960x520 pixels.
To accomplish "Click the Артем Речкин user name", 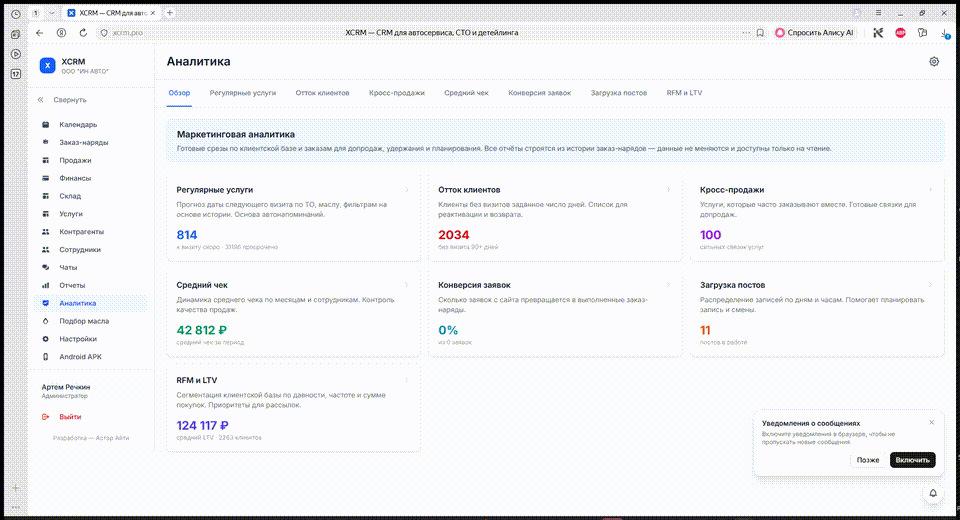I will tap(66, 387).
